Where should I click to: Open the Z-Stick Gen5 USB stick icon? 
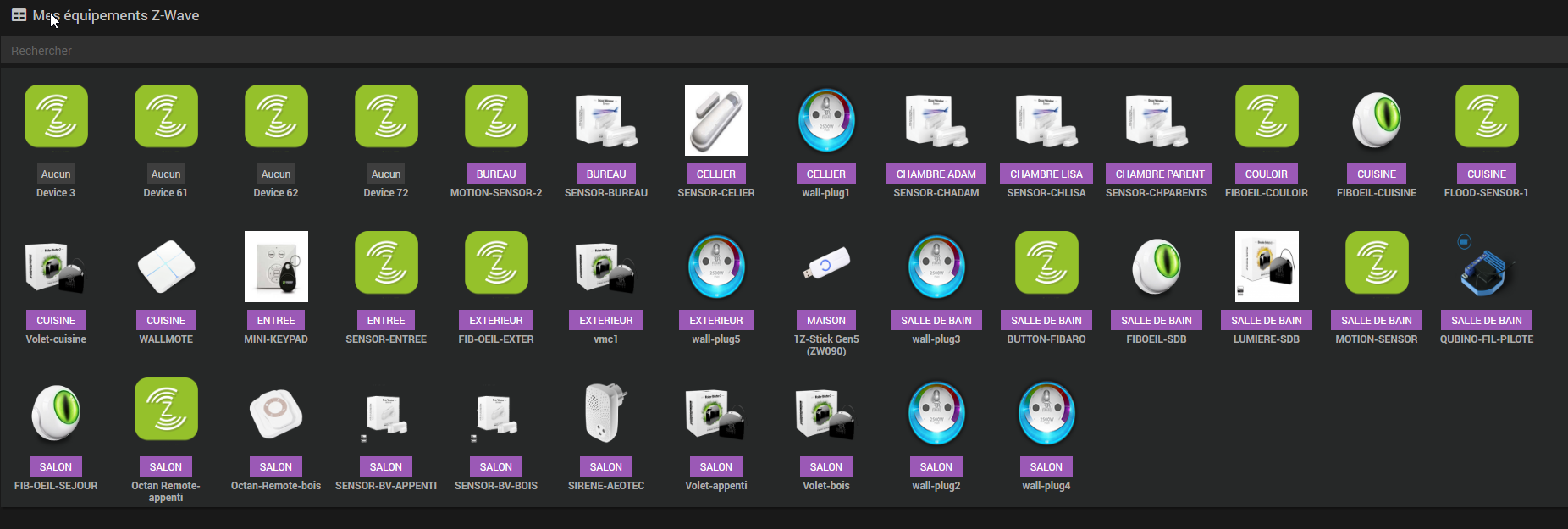[x=826, y=264]
